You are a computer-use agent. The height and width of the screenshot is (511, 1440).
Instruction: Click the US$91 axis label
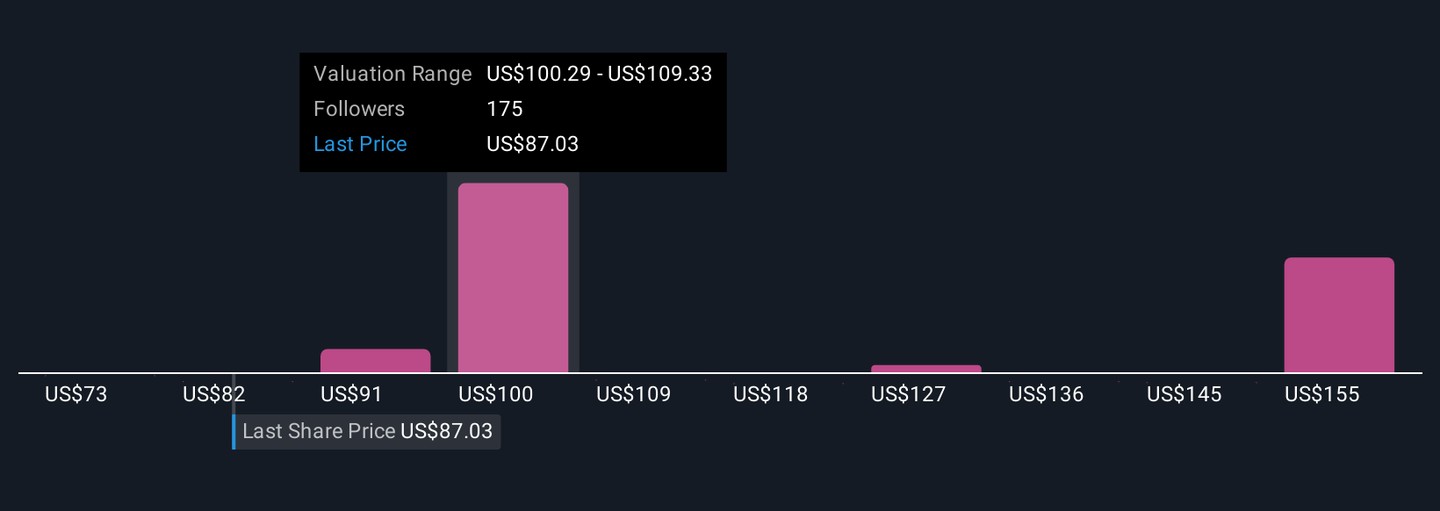click(x=352, y=394)
